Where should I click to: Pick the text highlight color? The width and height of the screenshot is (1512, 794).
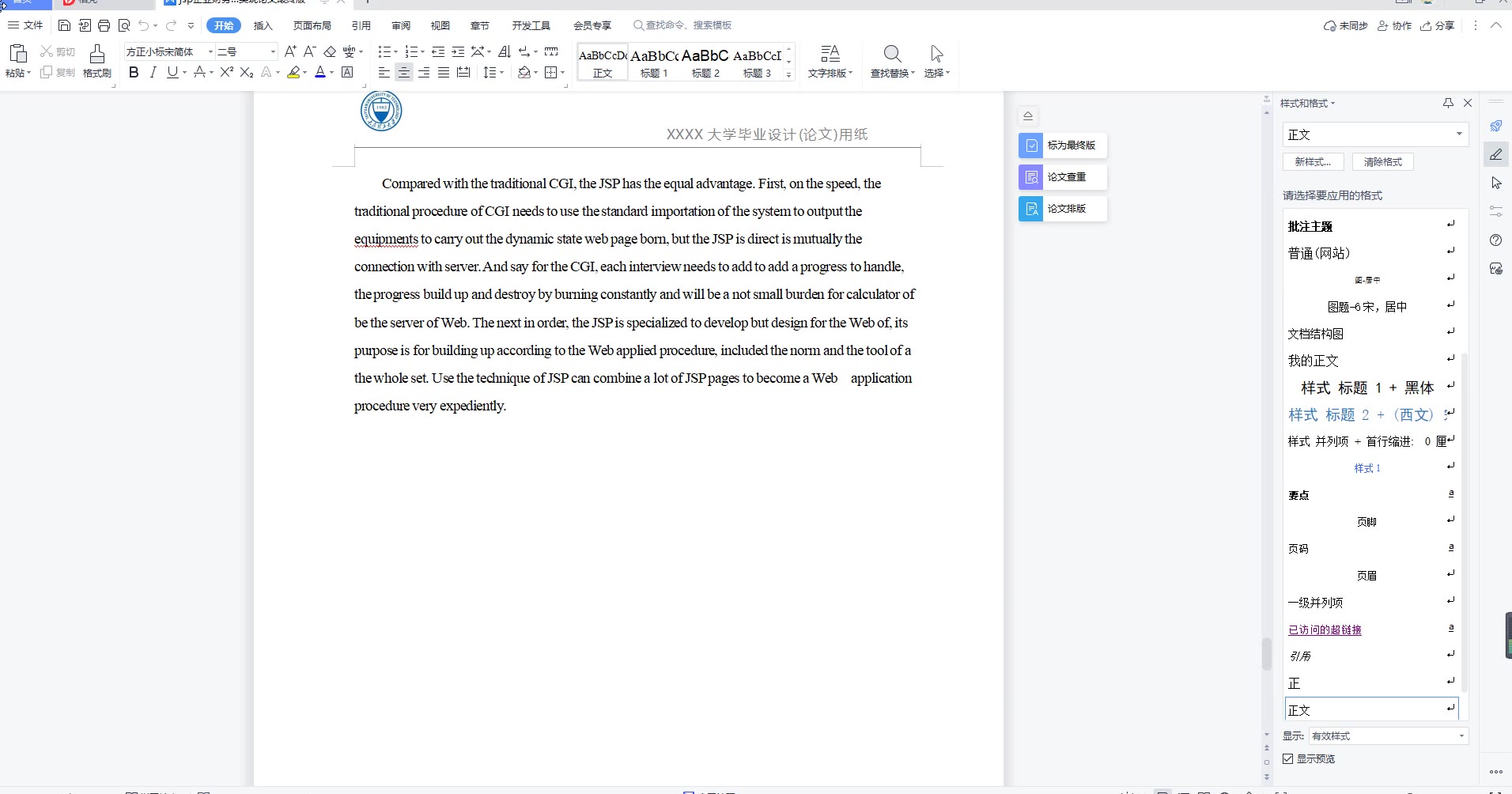point(293,72)
